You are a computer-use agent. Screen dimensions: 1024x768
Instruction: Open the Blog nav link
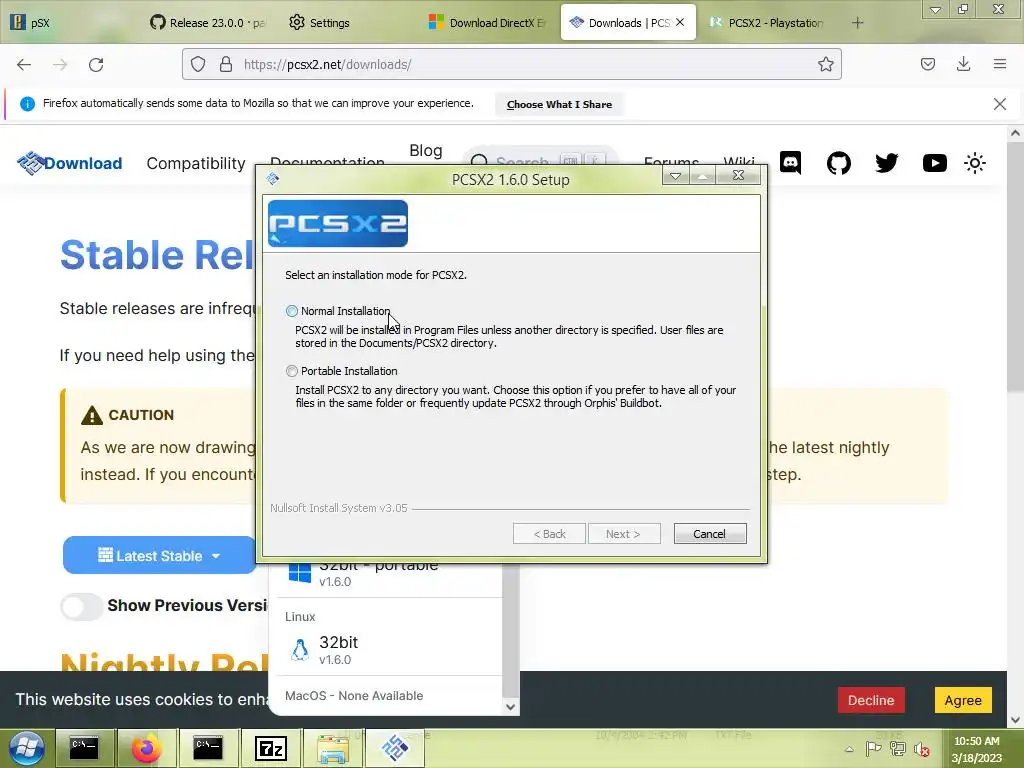coord(426,151)
